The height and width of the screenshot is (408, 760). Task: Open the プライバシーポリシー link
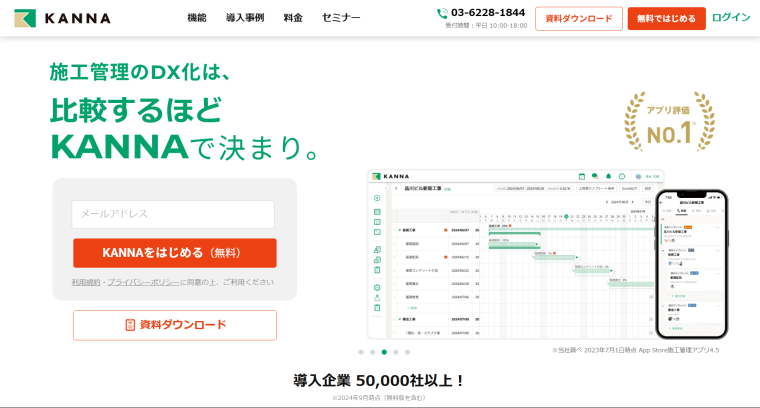[x=143, y=282]
